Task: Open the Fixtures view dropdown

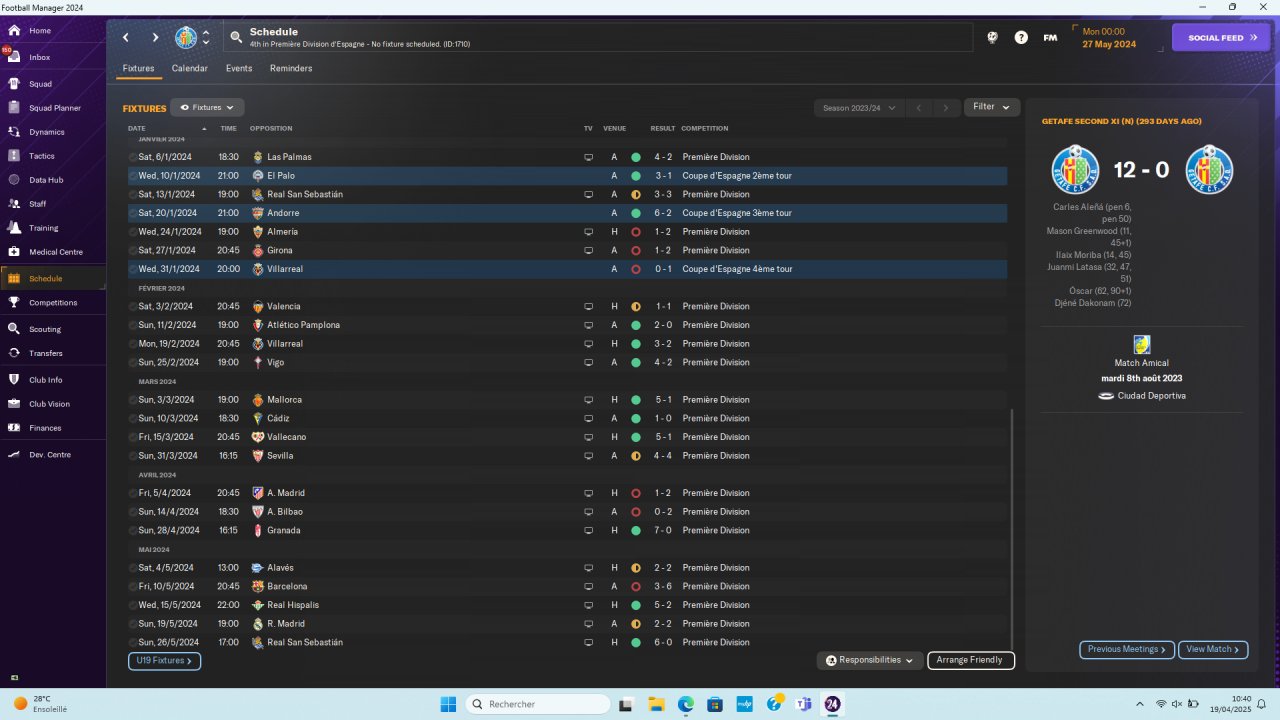Action: pos(207,107)
